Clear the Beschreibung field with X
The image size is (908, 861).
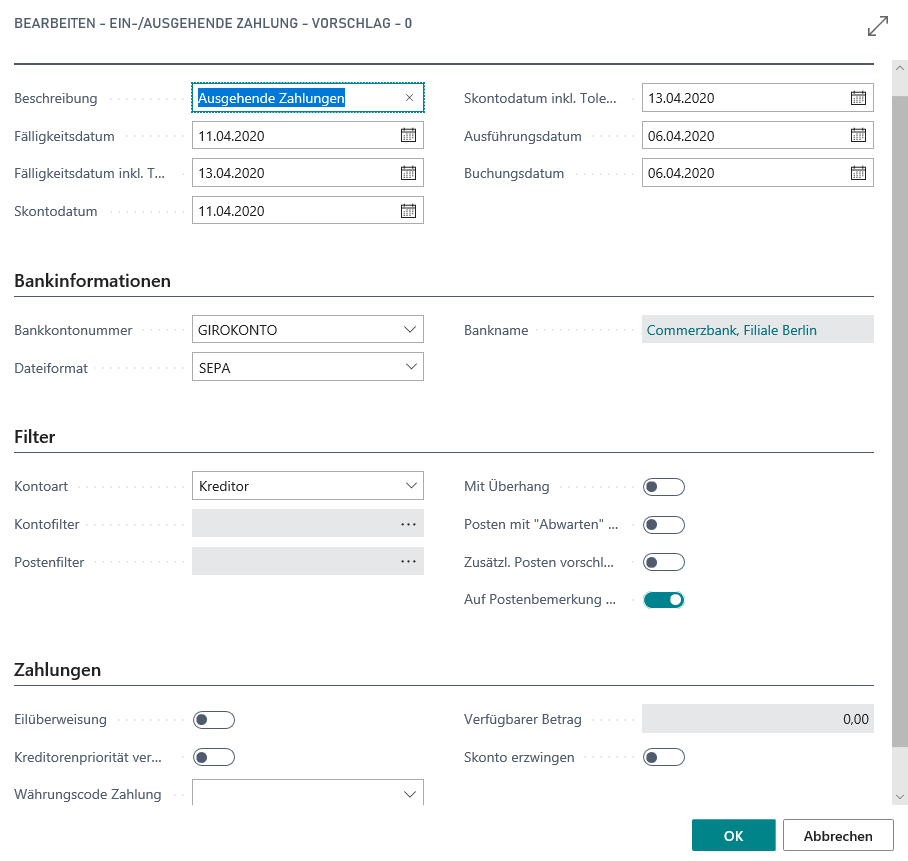pos(409,98)
